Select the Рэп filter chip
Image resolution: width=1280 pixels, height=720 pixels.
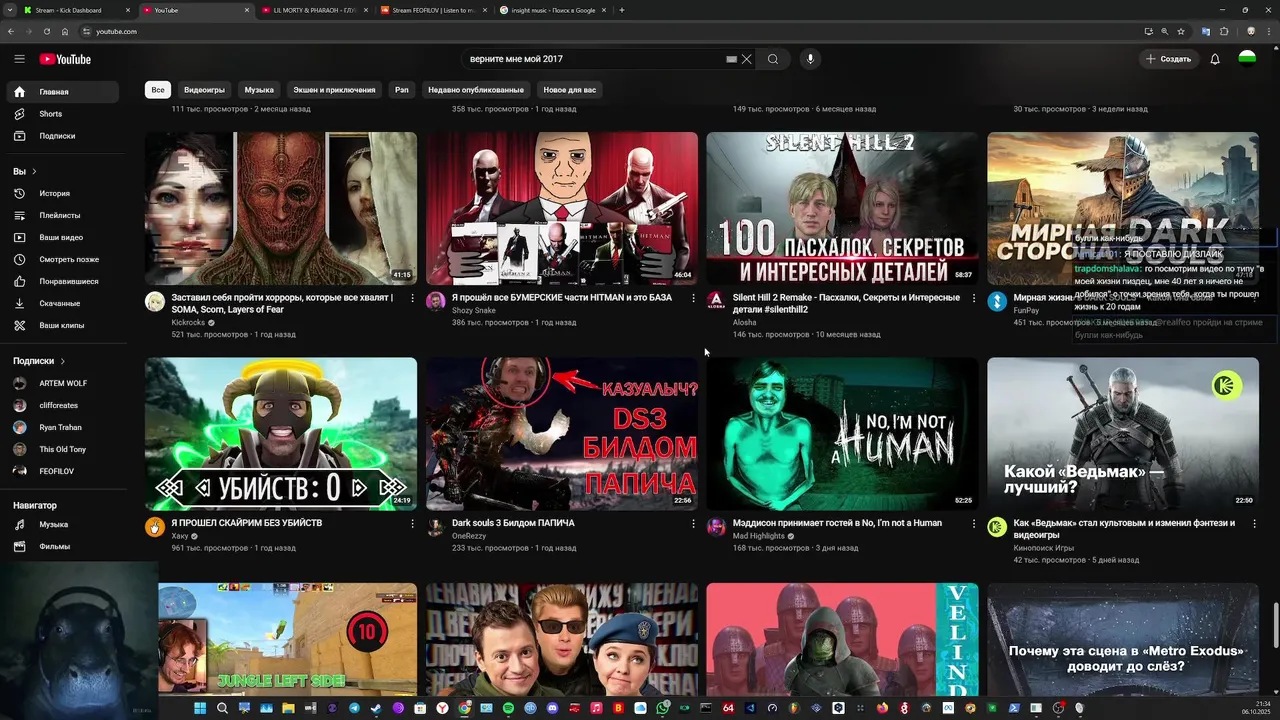pyautogui.click(x=401, y=90)
